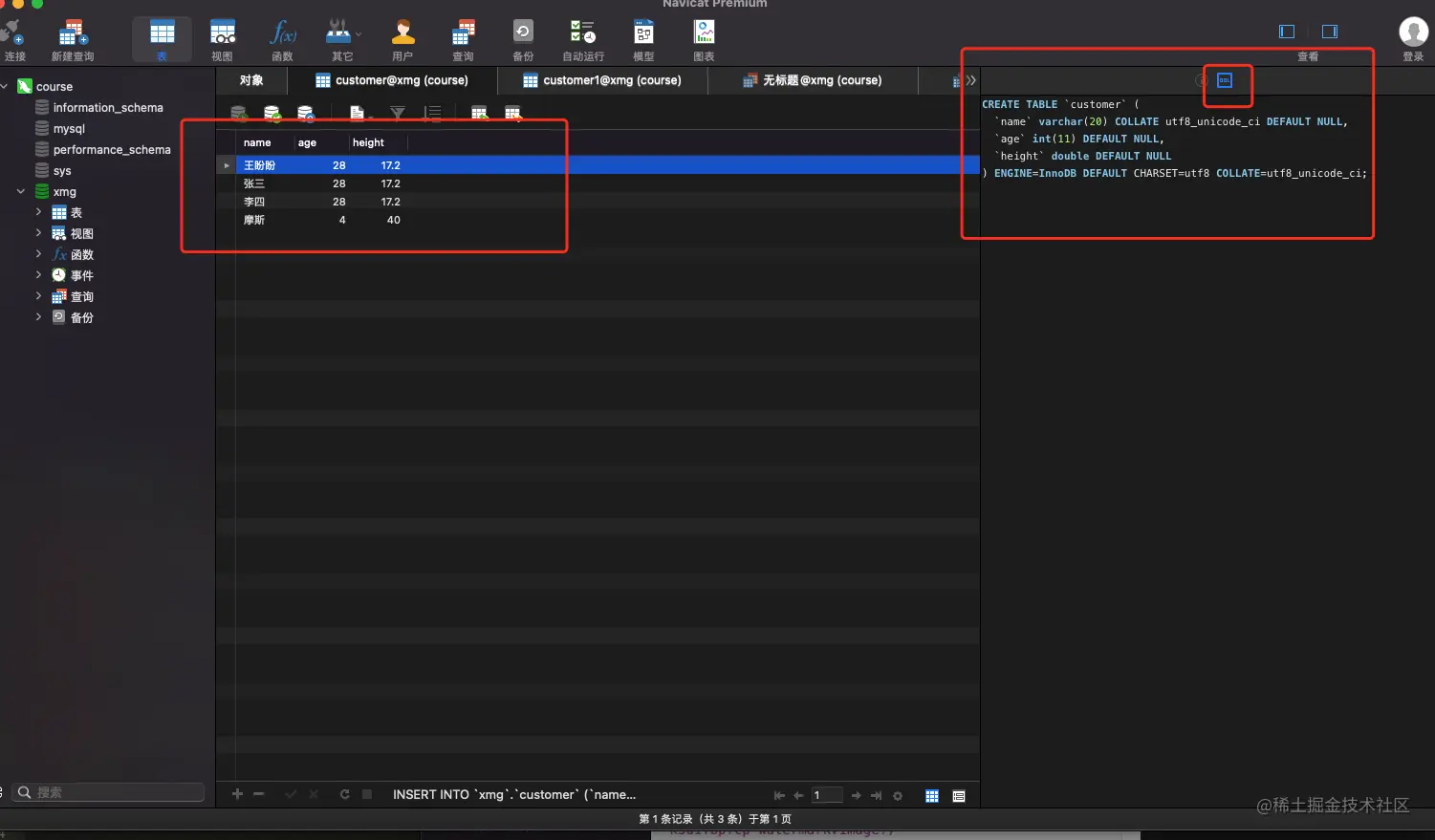Open the 用户 (User) toolbar icon

pos(402,34)
